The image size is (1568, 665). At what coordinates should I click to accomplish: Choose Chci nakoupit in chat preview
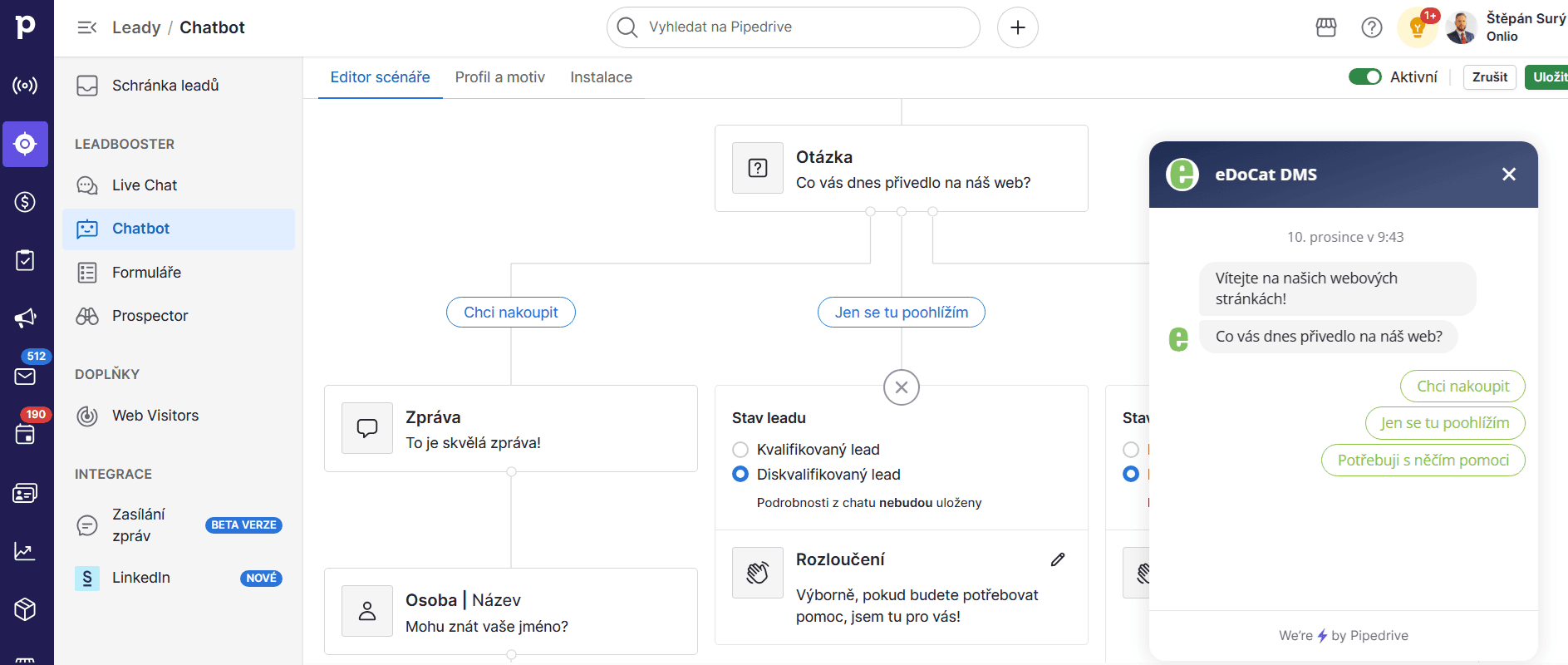pos(1462,387)
